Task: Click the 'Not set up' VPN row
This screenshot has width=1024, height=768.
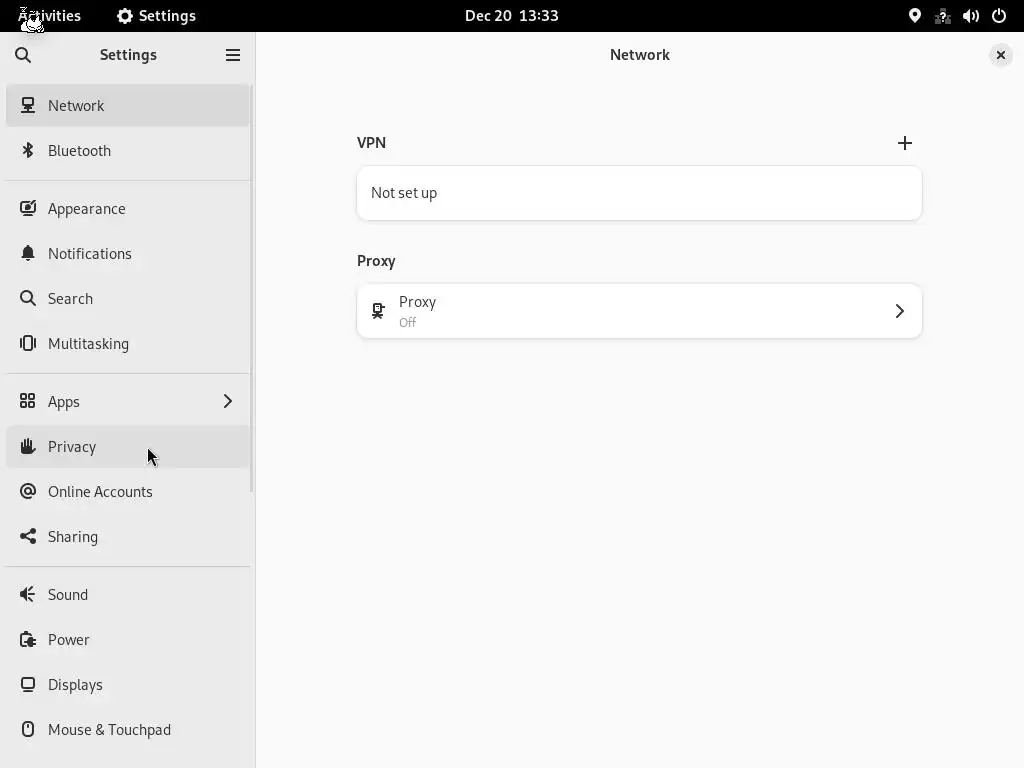Action: pos(639,193)
